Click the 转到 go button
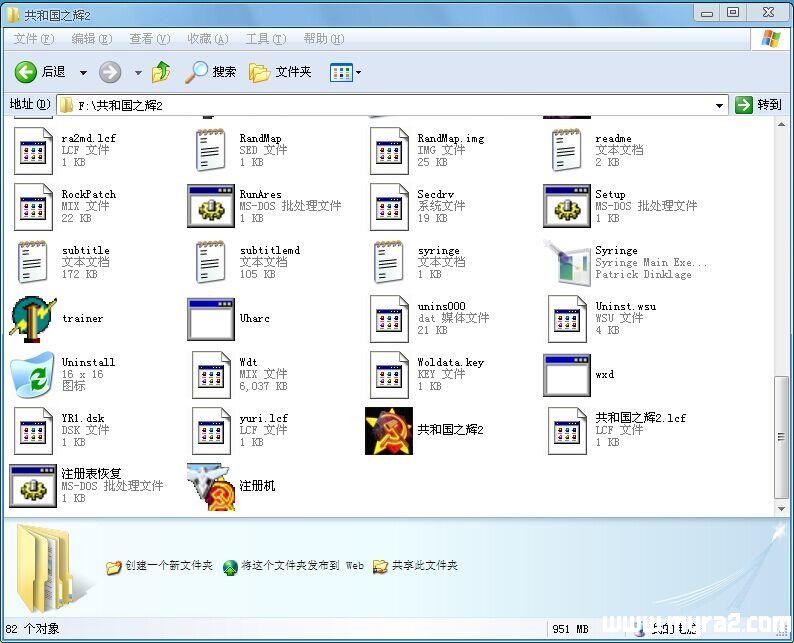 (x=758, y=105)
